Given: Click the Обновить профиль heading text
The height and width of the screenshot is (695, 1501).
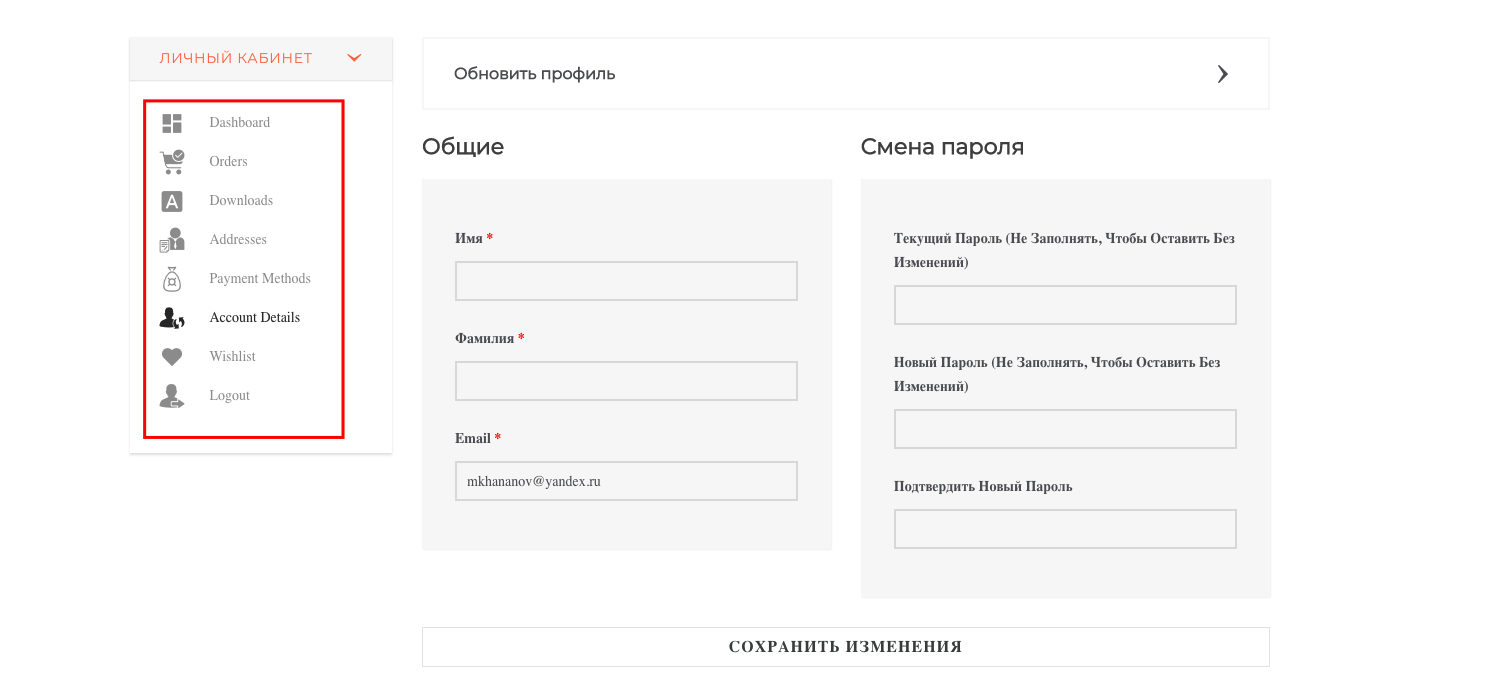Looking at the screenshot, I should [535, 74].
